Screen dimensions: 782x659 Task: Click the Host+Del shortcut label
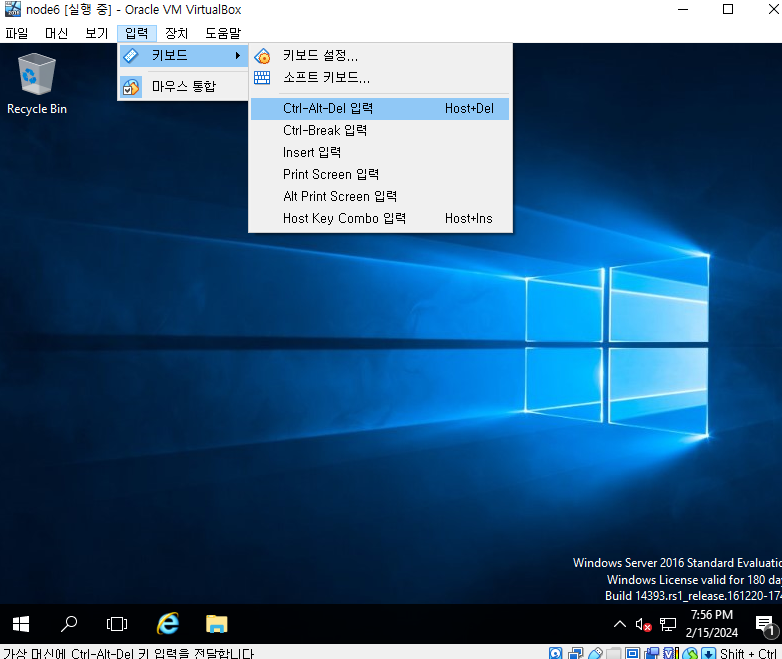click(x=469, y=109)
